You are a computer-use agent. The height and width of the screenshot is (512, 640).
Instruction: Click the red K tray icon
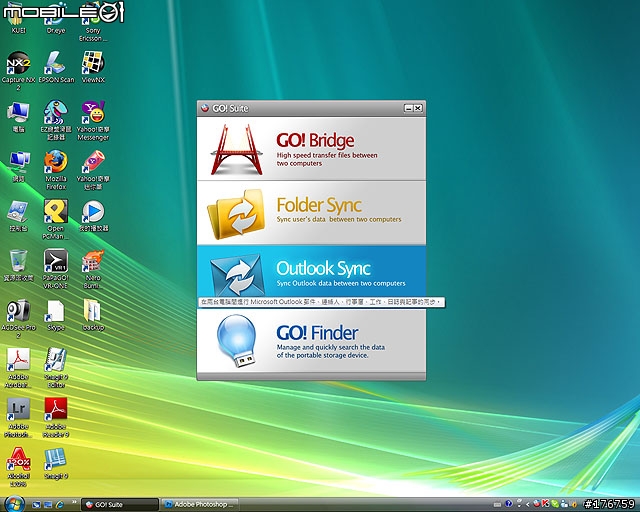pyautogui.click(x=545, y=504)
